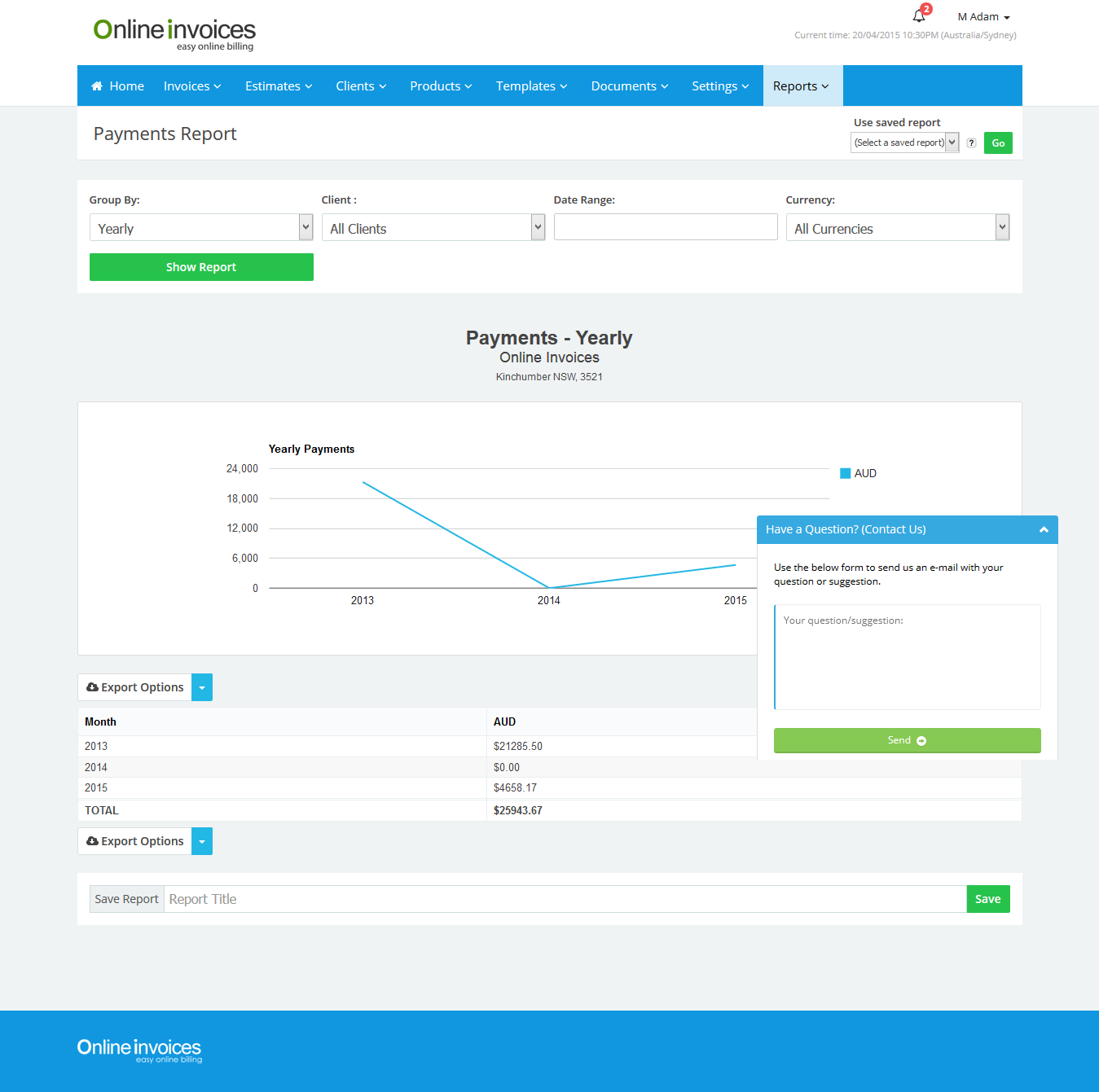Send the contact form message
This screenshot has width=1099, height=1092.
(x=907, y=740)
